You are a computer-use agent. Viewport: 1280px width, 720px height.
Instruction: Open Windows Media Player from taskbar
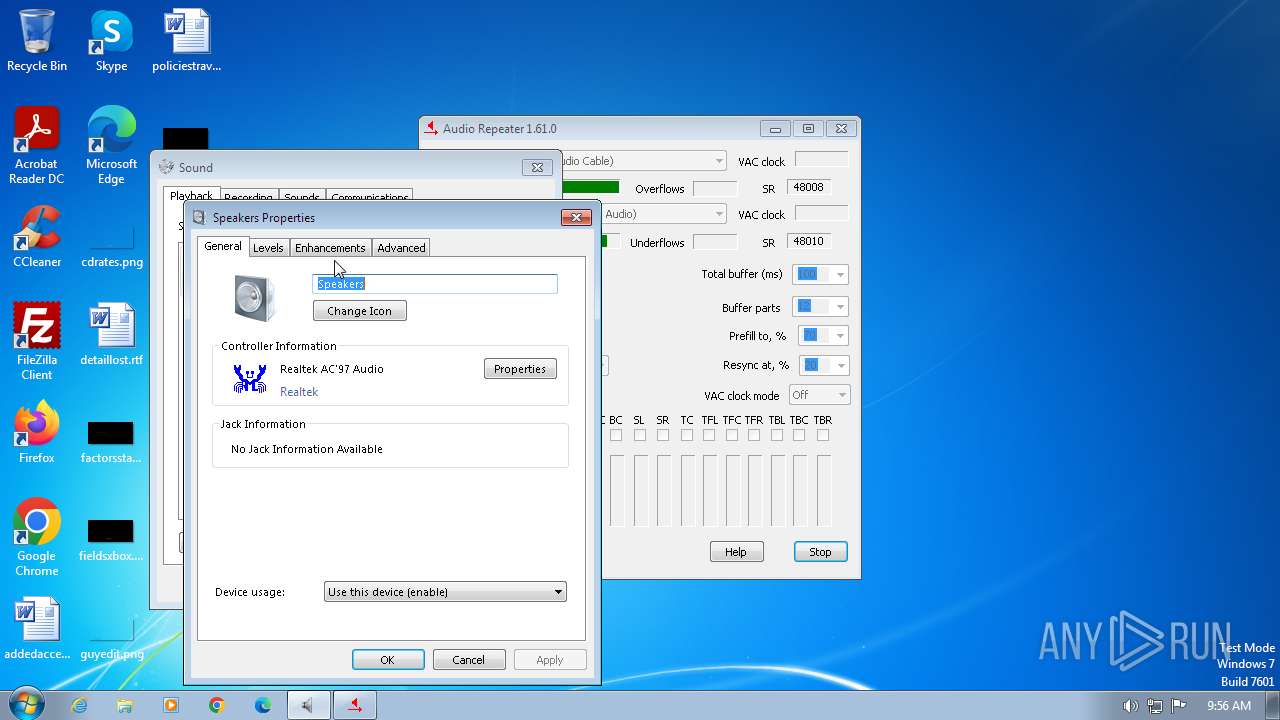pos(171,705)
